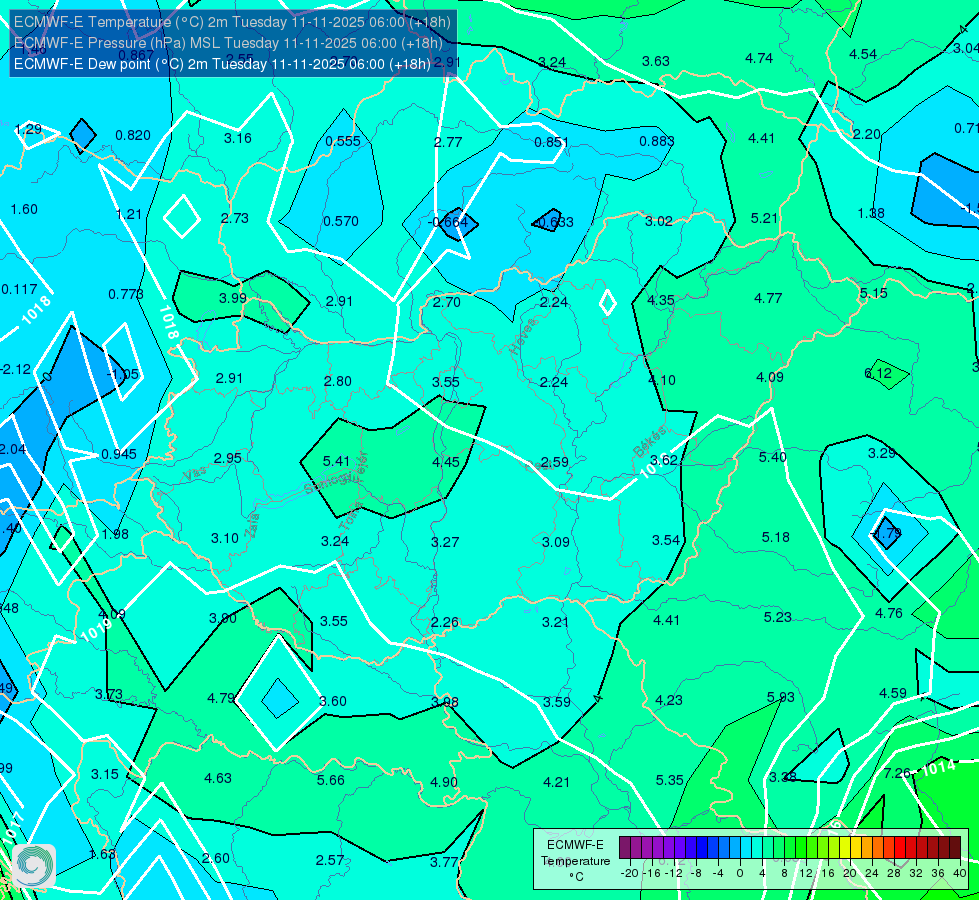Screen dimensions: 979x900
Task: Select the ECMWF-E Temperature 2m layer label
Action: pos(232,22)
